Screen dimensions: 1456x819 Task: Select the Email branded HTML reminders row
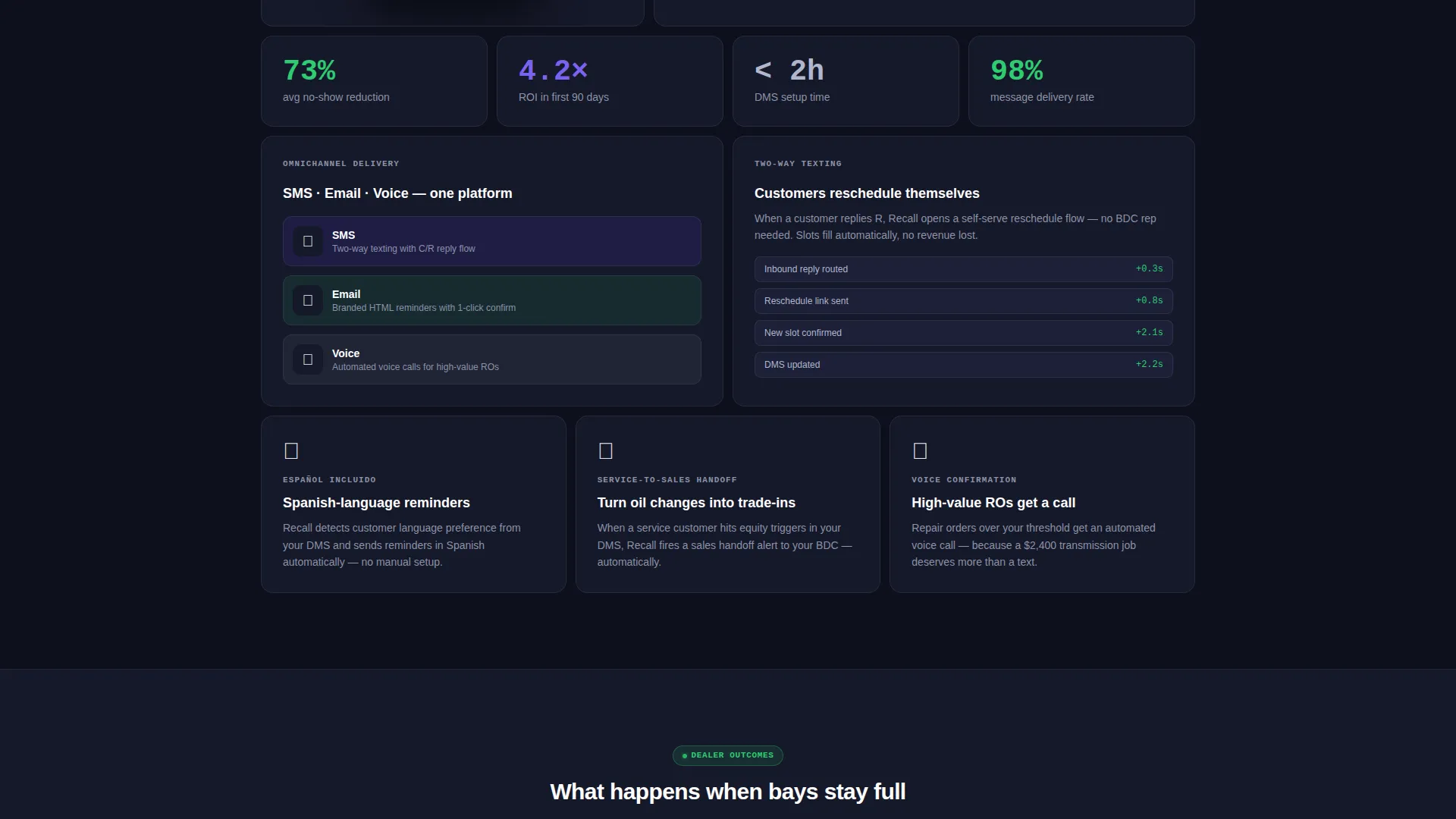(492, 300)
